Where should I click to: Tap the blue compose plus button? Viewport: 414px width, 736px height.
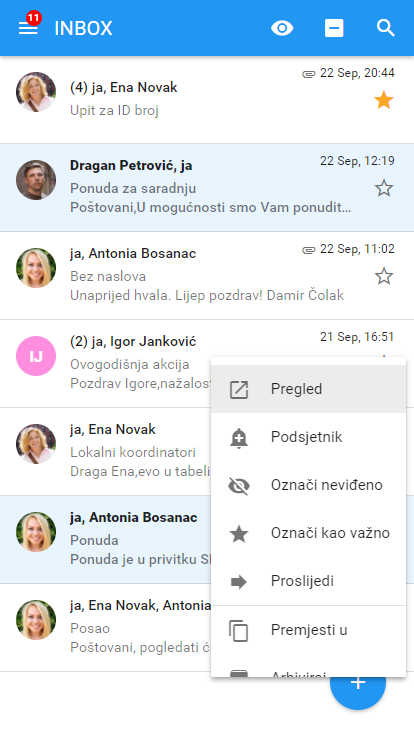click(x=358, y=682)
